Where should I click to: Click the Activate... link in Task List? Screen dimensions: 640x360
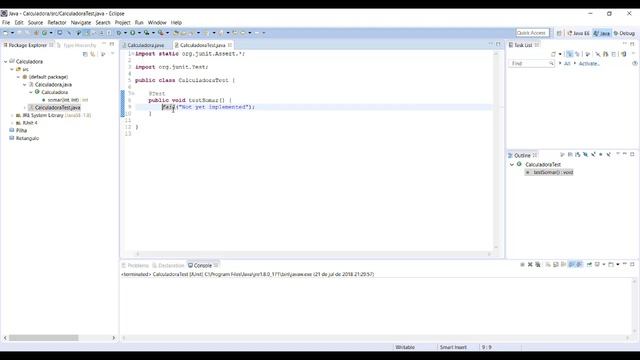point(589,64)
